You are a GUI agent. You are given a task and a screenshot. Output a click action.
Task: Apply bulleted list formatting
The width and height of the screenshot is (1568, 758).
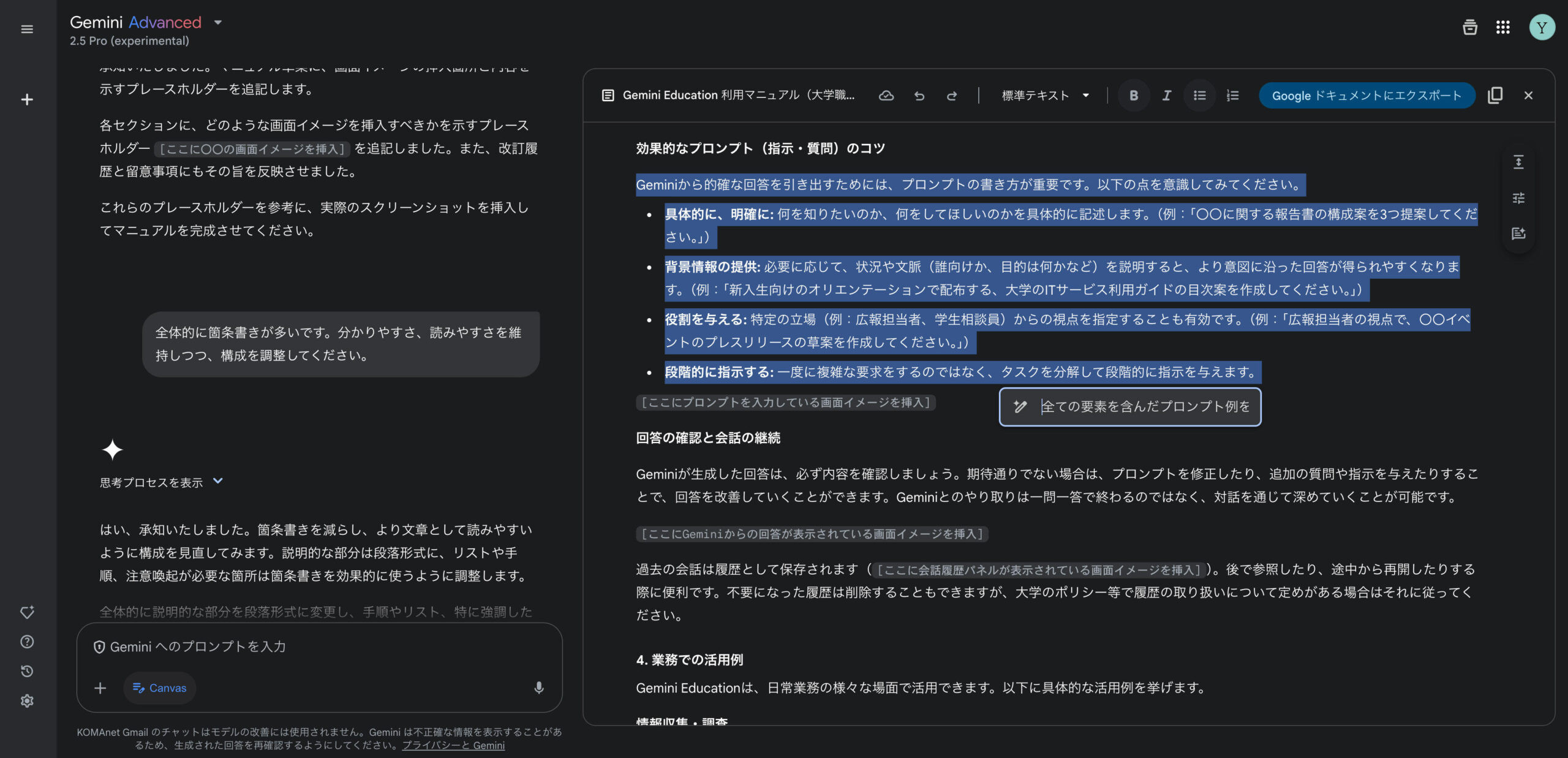[x=1199, y=96]
